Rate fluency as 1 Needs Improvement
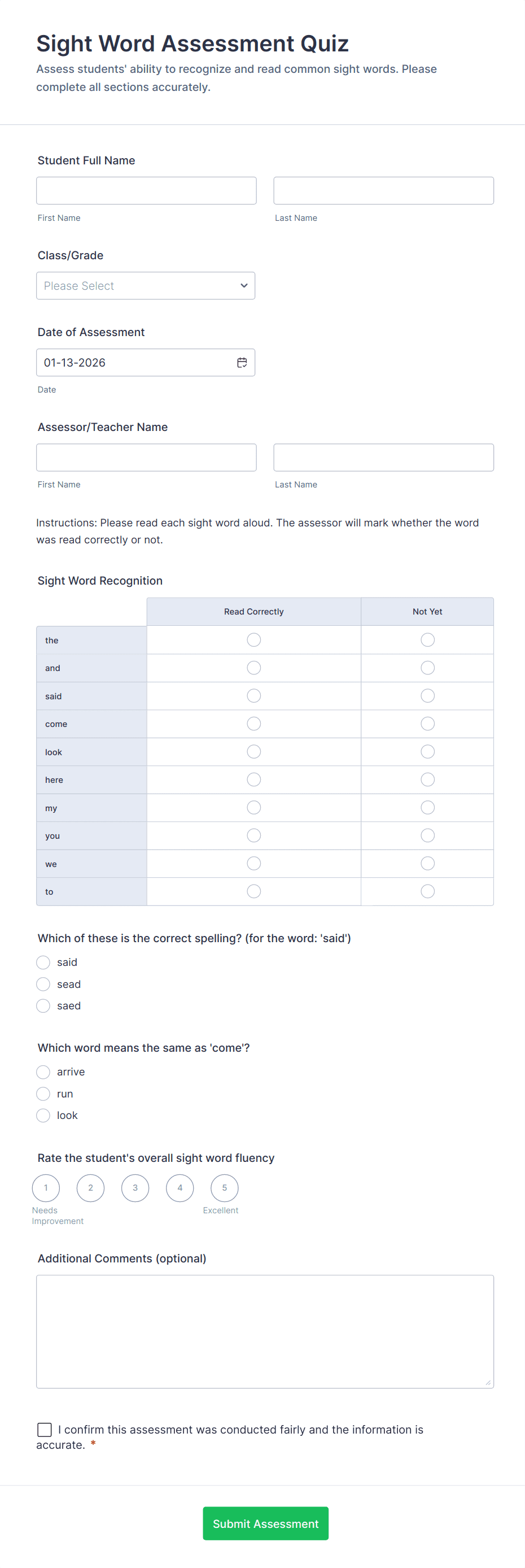Image resolution: width=525 pixels, height=1568 pixels. pos(46,1187)
